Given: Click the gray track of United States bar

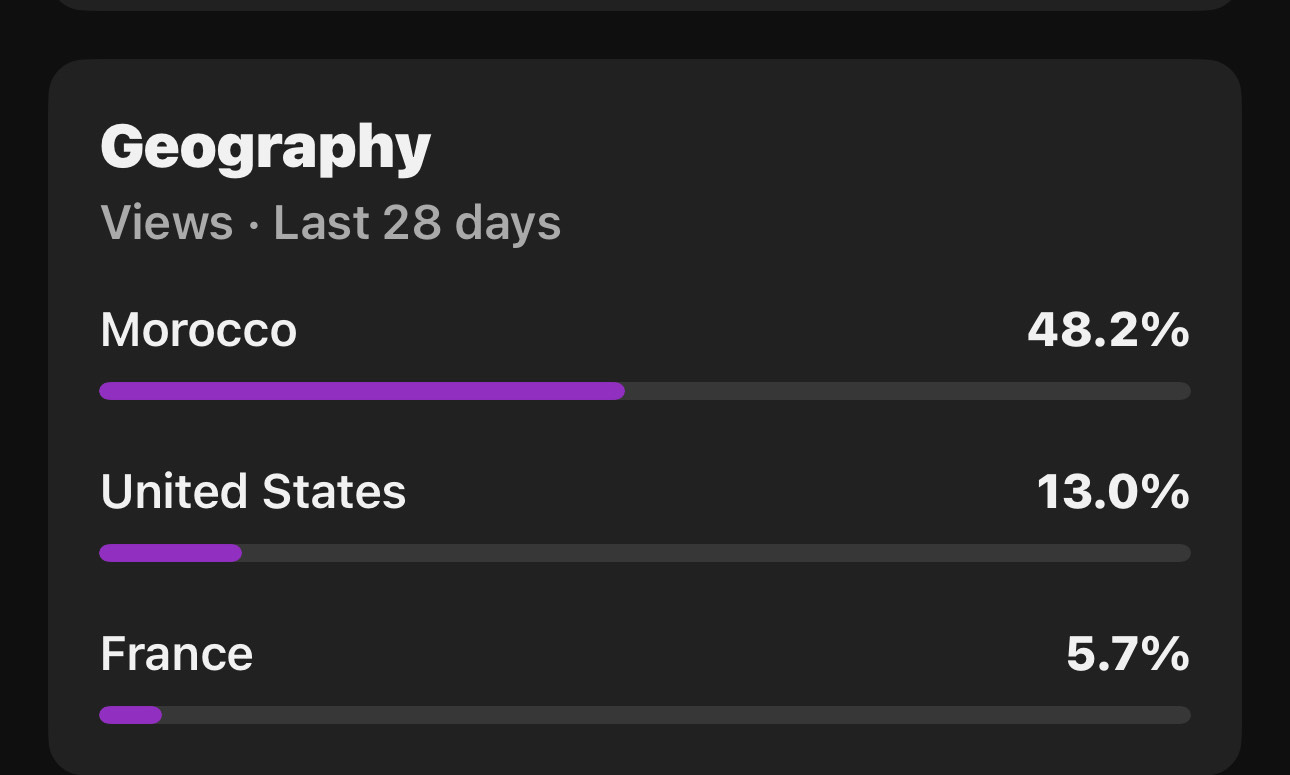Looking at the screenshot, I should (x=715, y=553).
